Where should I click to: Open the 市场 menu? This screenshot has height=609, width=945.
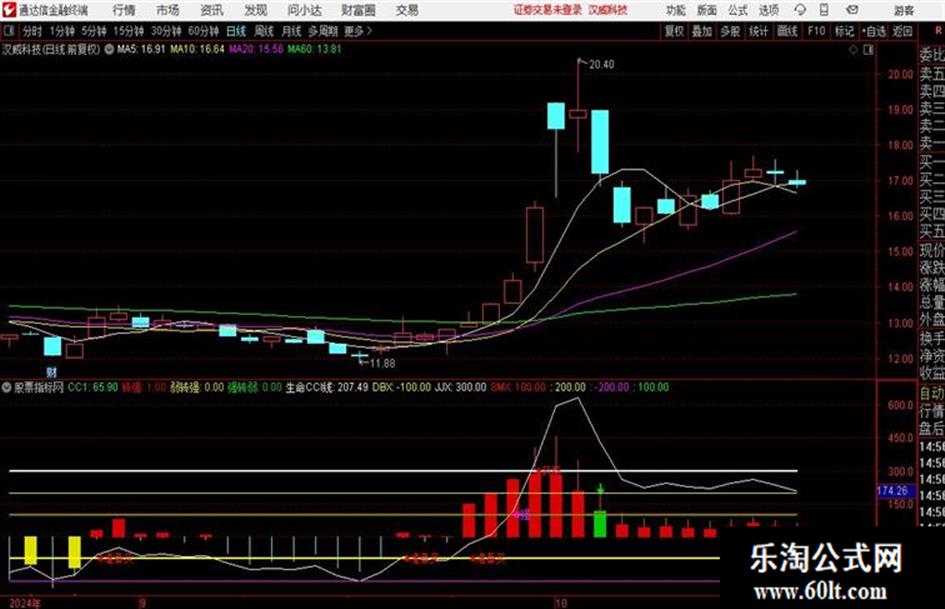(x=168, y=10)
